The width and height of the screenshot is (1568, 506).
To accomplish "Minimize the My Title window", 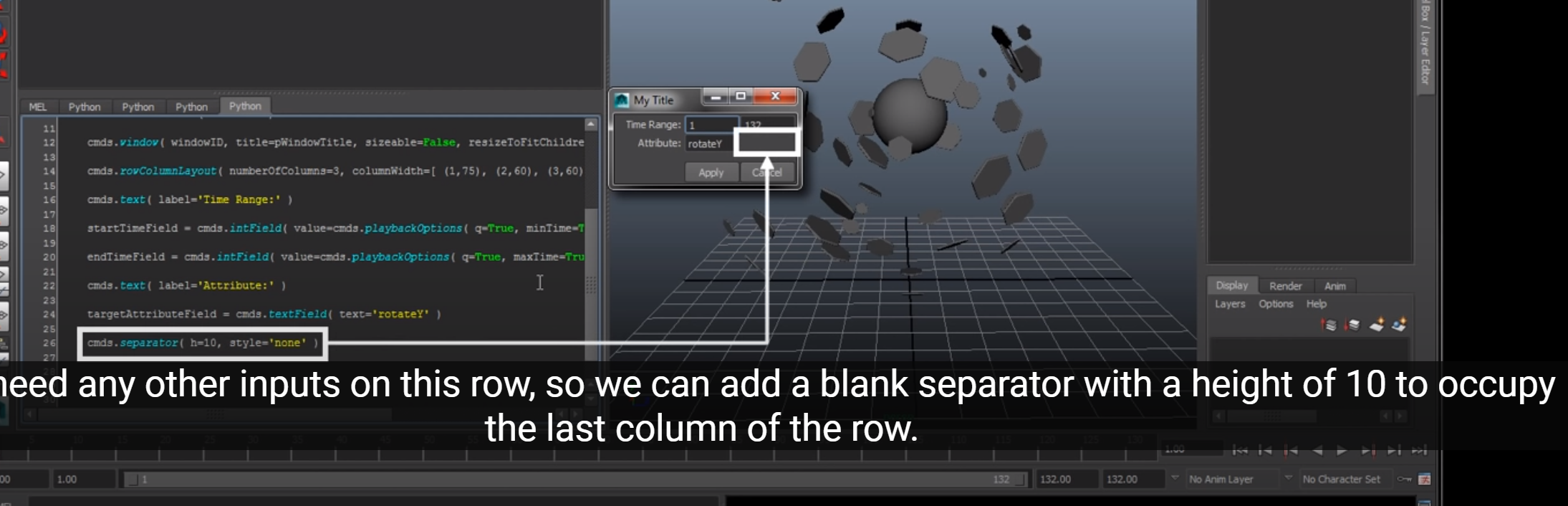I will click(x=715, y=96).
